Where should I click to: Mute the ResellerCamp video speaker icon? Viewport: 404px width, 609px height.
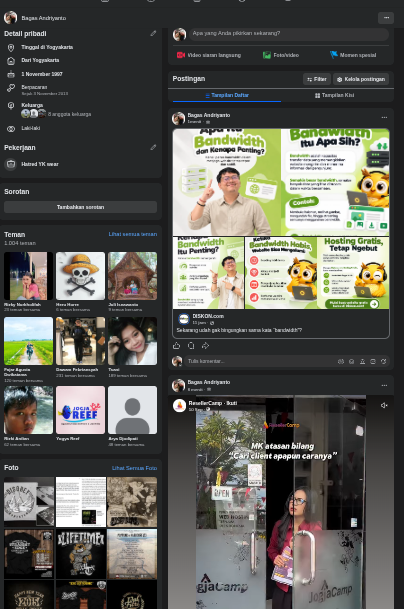point(384,405)
